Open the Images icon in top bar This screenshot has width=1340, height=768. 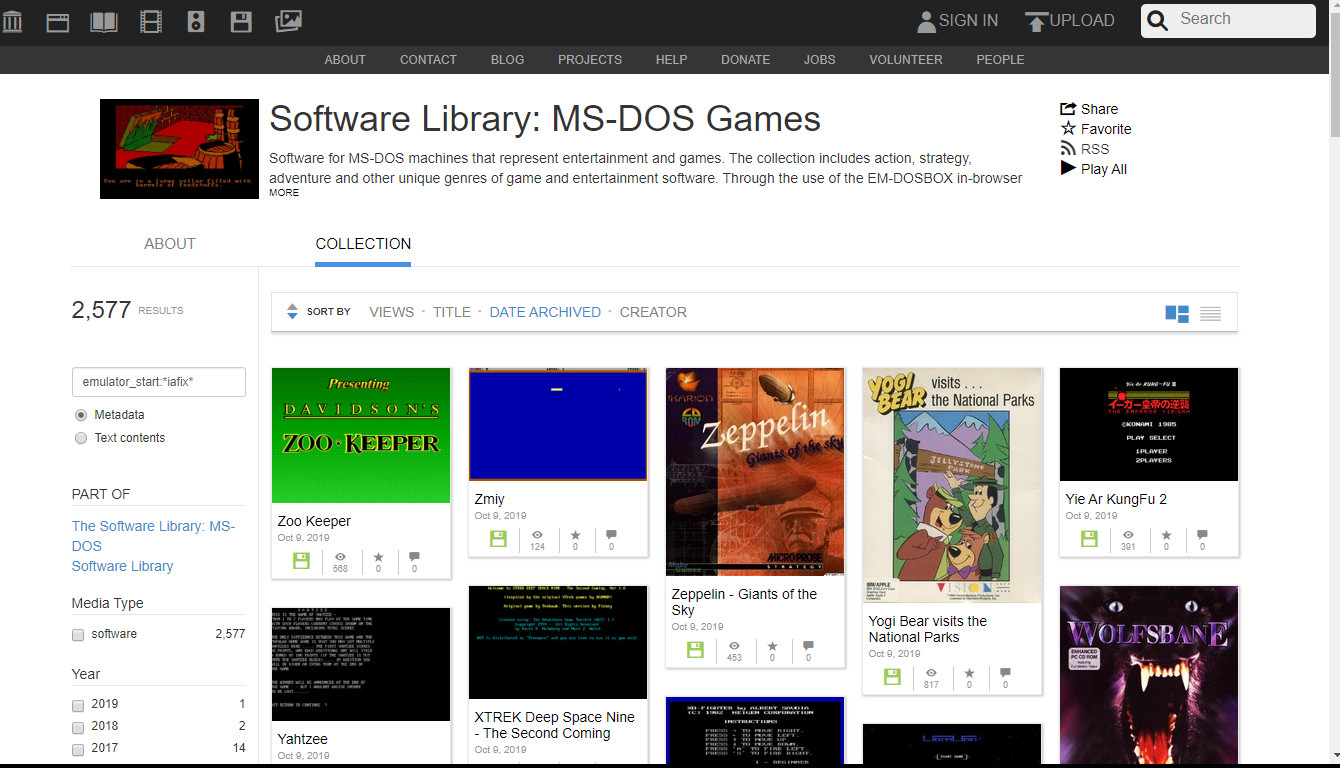[x=288, y=20]
